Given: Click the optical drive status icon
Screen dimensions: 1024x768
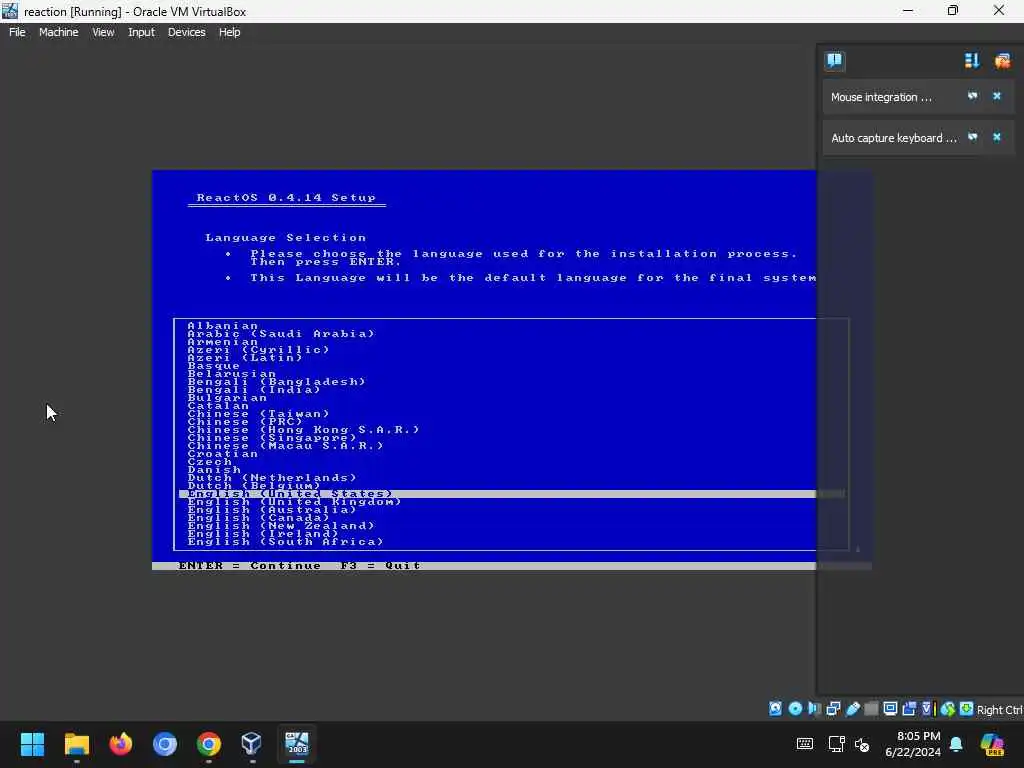Looking at the screenshot, I should click(x=795, y=709).
